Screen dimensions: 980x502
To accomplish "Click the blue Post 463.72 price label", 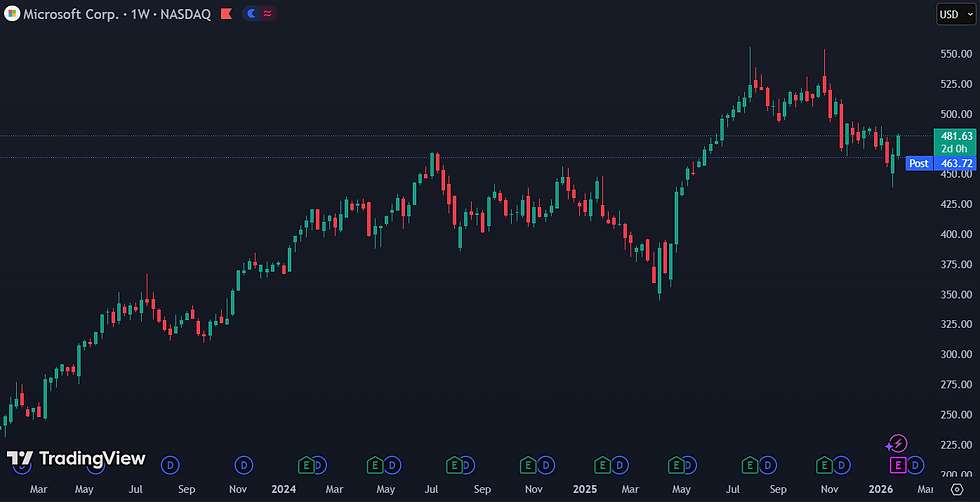I will [941, 163].
